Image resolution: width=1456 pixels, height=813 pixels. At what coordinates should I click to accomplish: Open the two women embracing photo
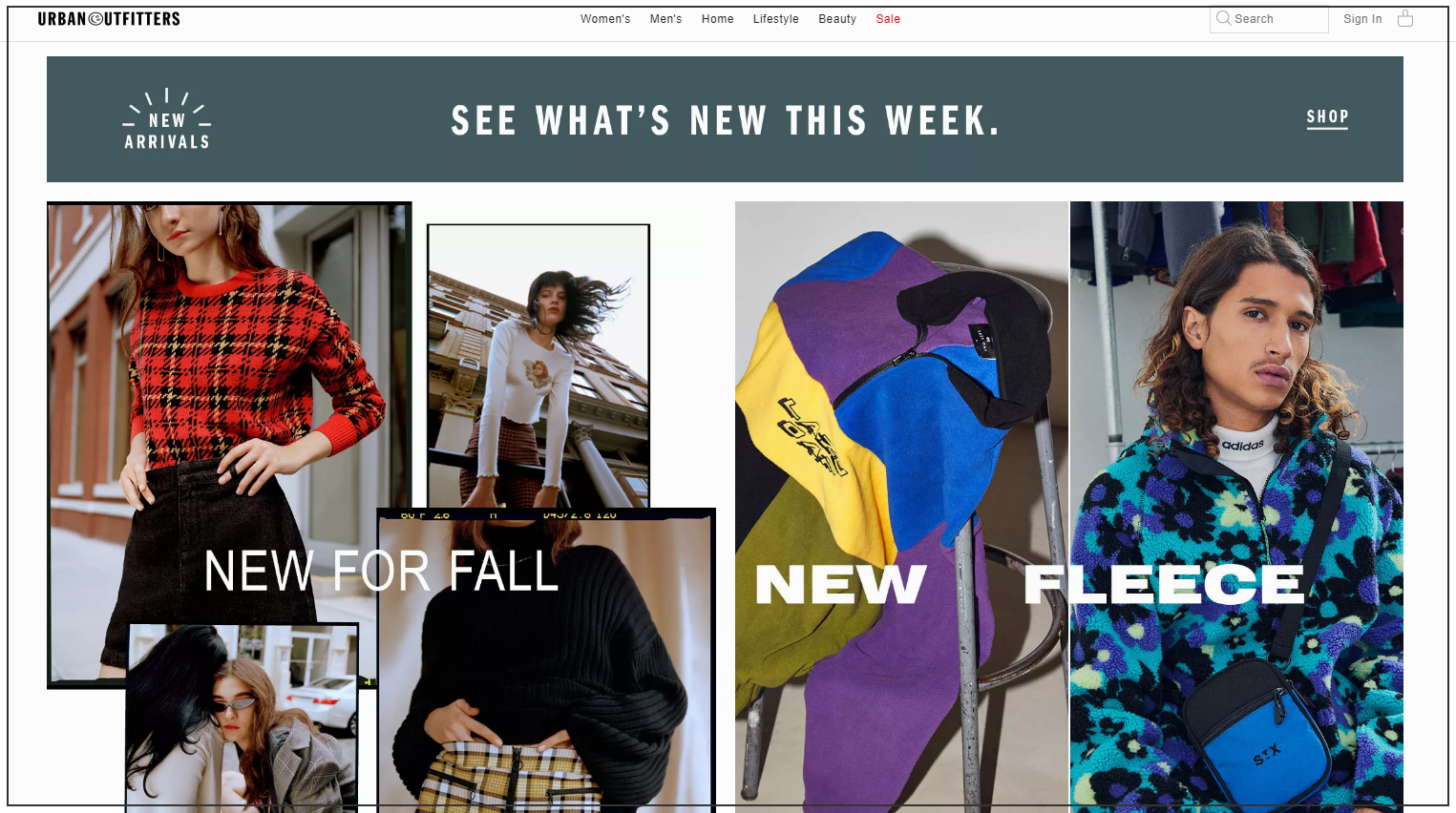[x=243, y=718]
